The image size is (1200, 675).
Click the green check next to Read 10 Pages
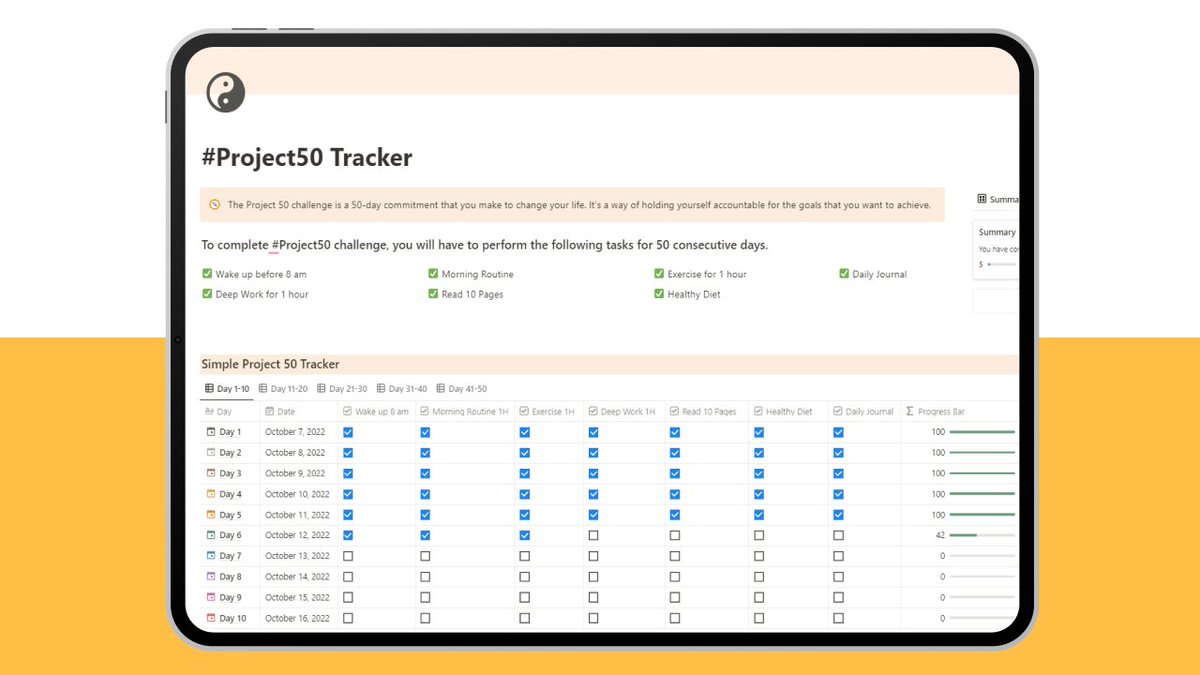click(x=433, y=294)
